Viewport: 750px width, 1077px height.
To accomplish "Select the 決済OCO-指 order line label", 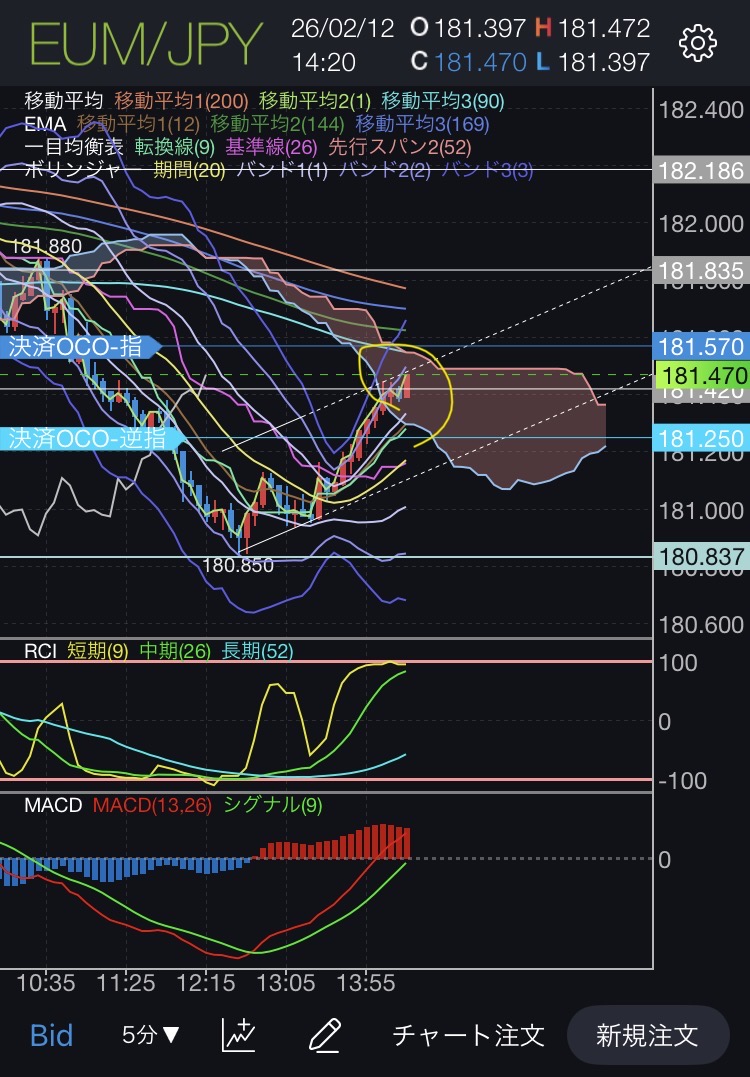I will tap(80, 347).
